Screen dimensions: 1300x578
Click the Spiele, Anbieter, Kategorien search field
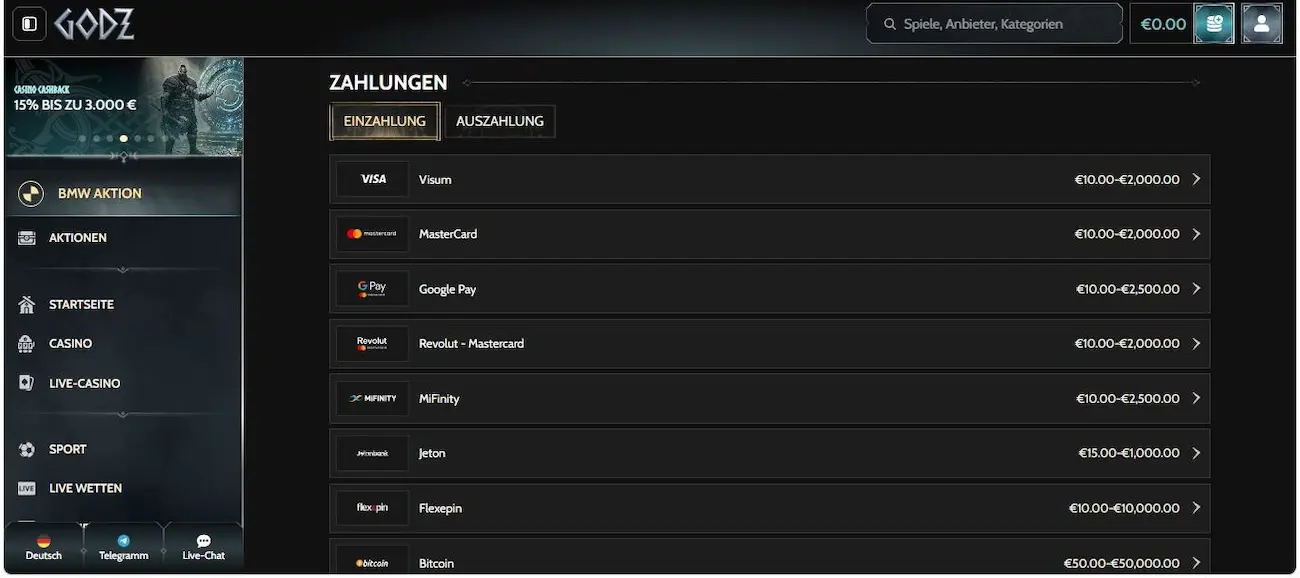point(994,24)
